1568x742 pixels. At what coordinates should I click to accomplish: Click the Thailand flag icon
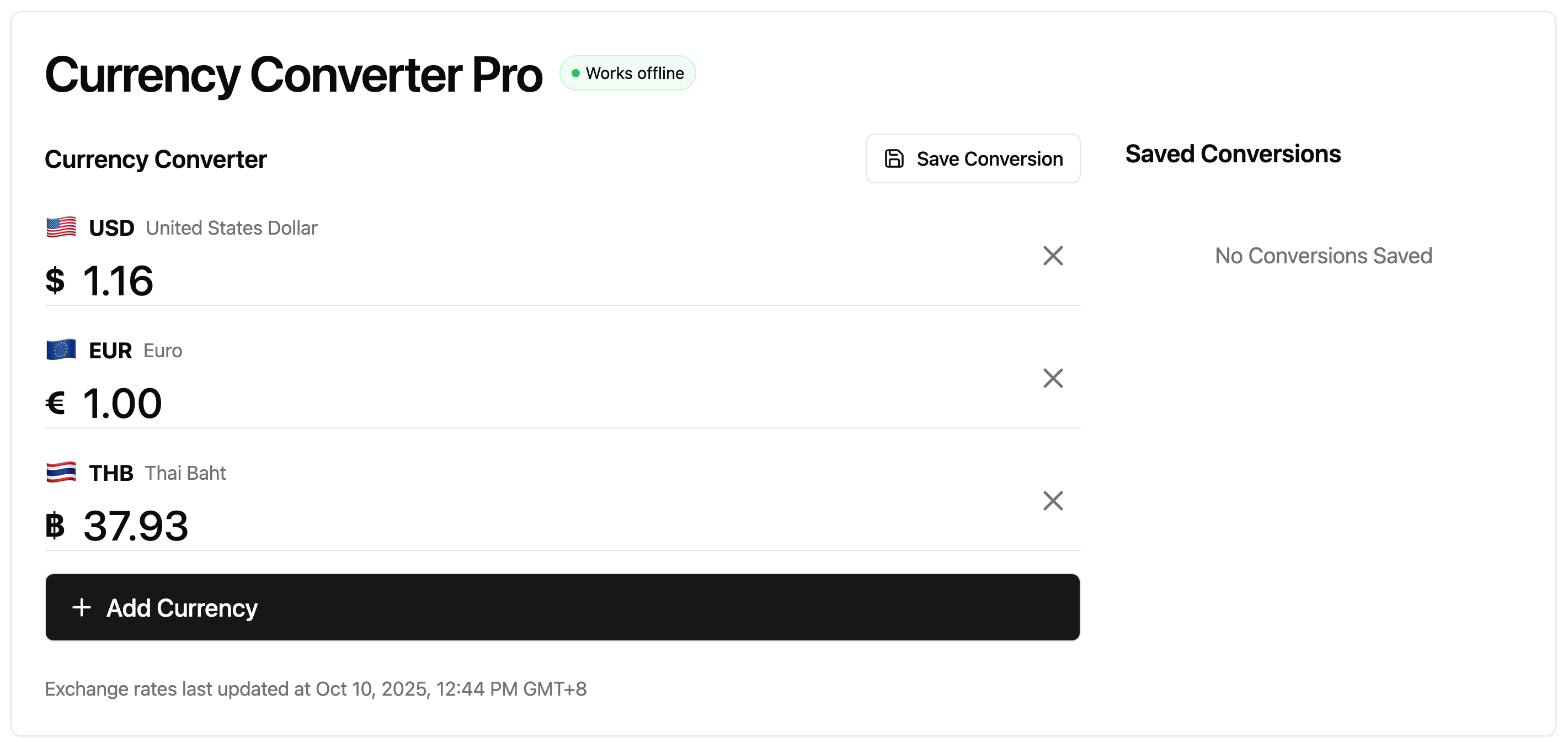61,472
